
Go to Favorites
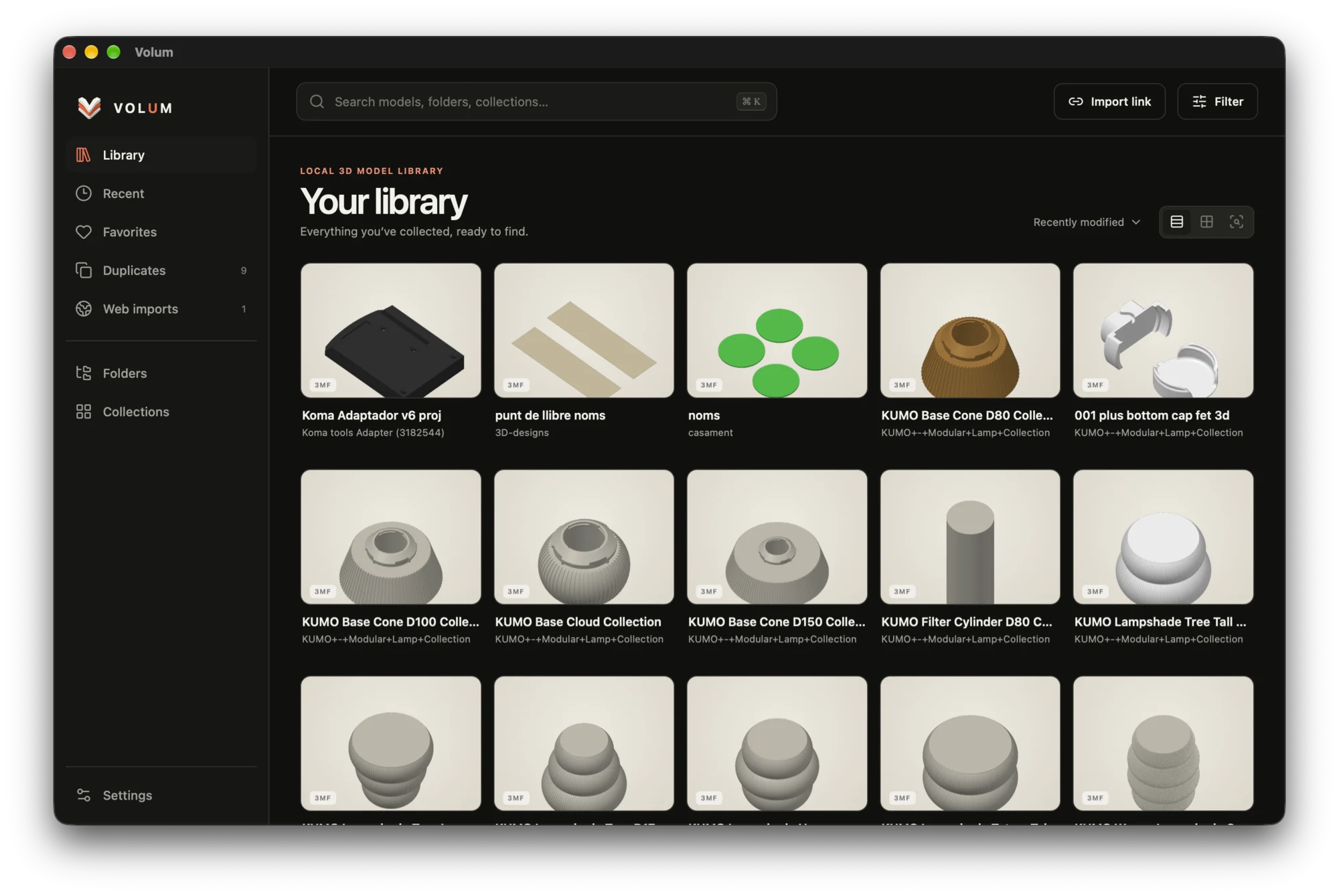[x=161, y=232]
